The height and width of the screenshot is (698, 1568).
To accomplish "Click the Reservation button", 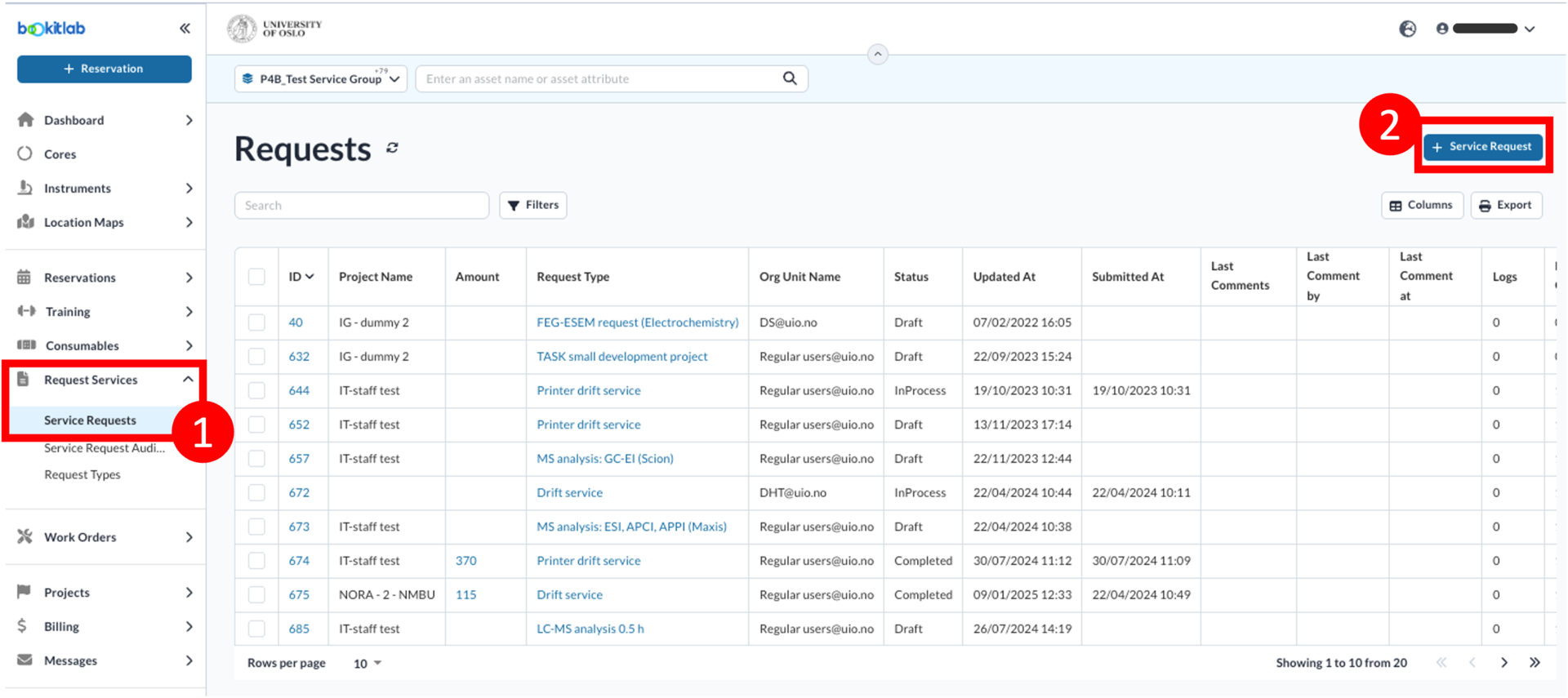I will click(x=105, y=69).
